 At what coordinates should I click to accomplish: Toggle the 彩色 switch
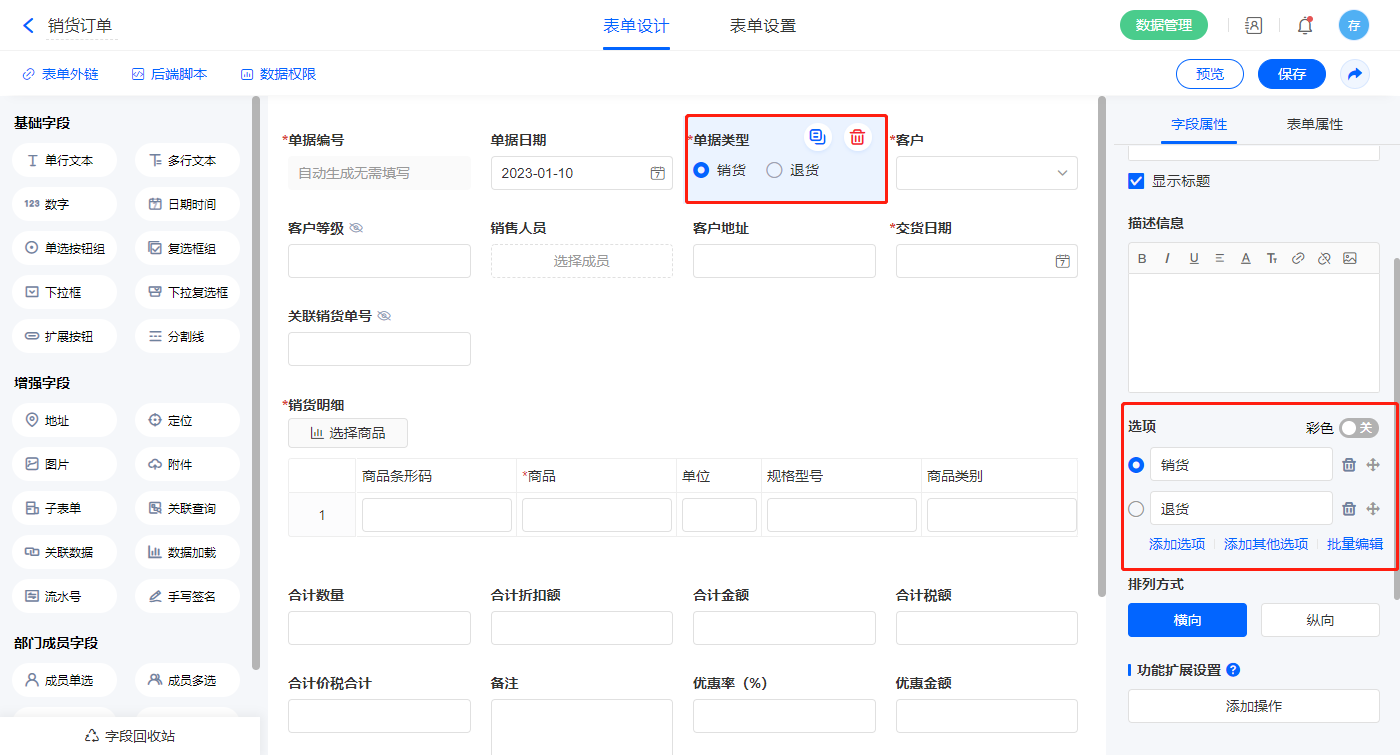click(1358, 428)
